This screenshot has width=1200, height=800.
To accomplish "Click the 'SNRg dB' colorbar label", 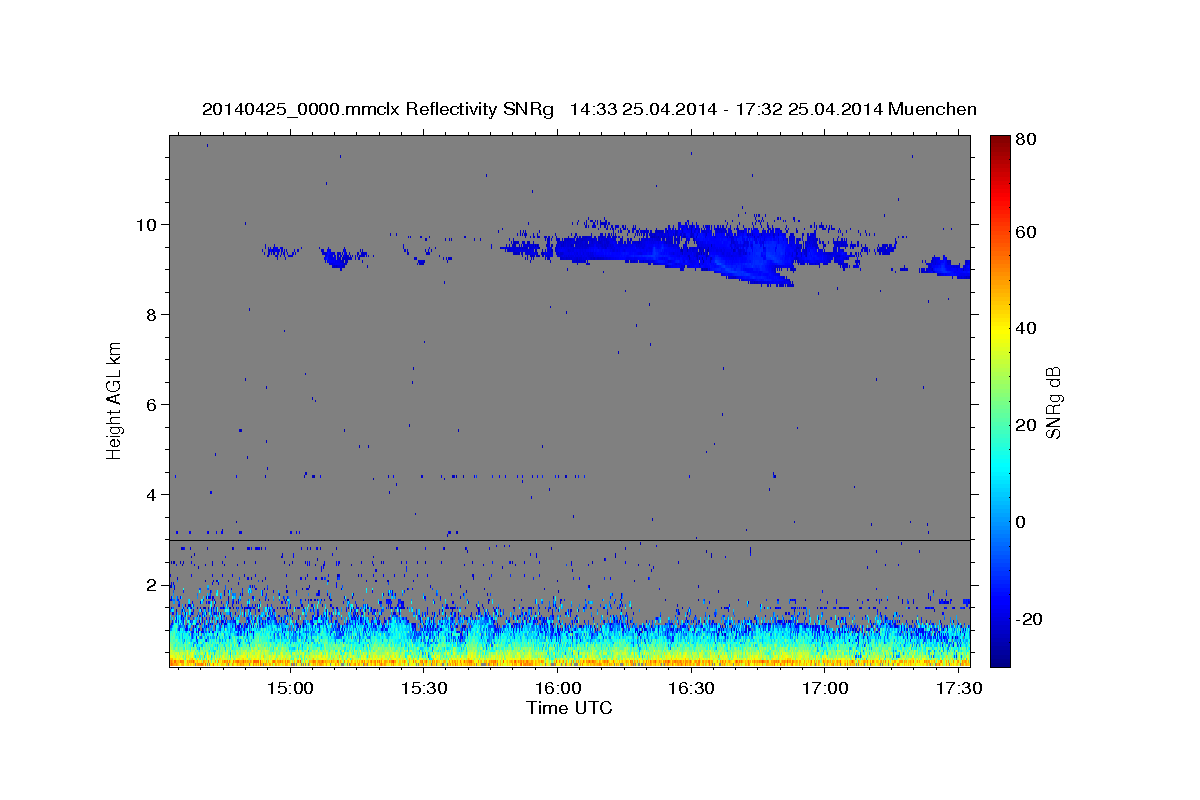I will pyautogui.click(x=1053, y=402).
